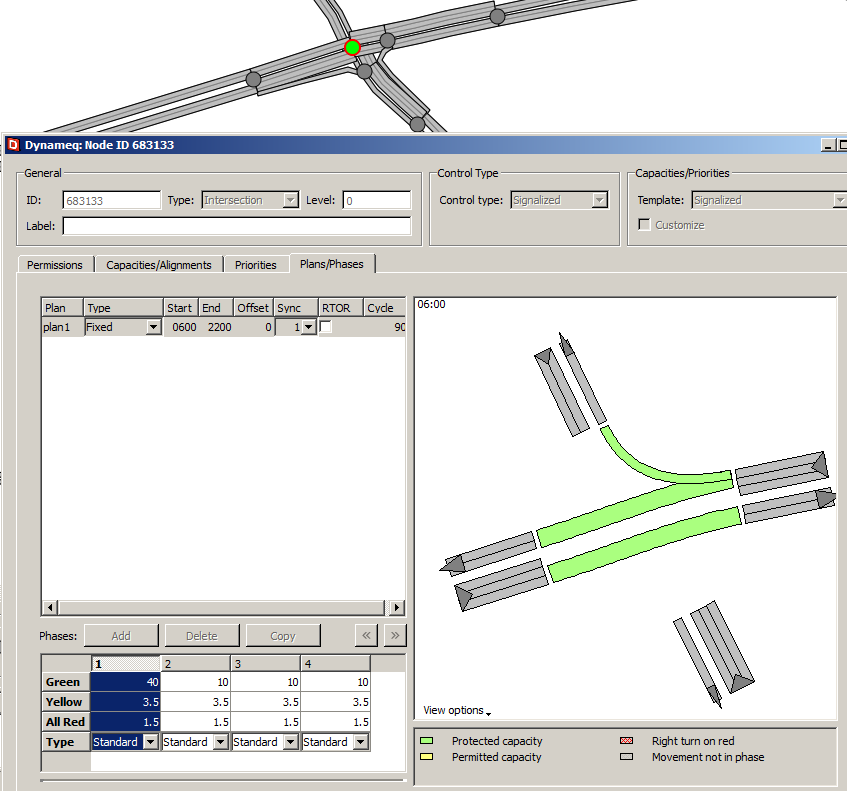The image size is (847, 791).
Task: Click the All Red row header
Action: click(66, 722)
